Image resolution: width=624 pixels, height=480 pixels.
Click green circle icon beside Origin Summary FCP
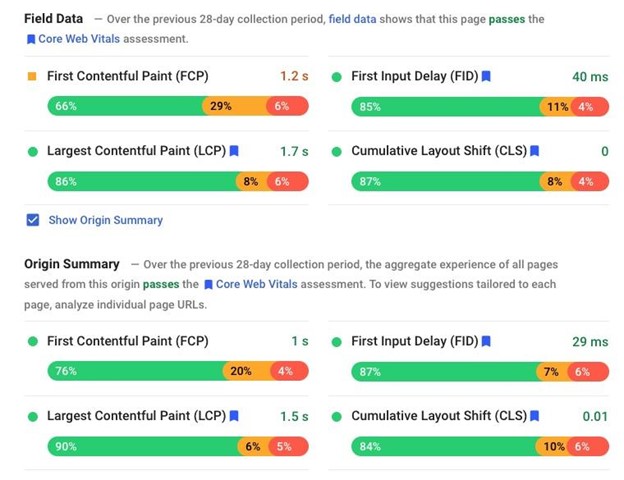32,342
